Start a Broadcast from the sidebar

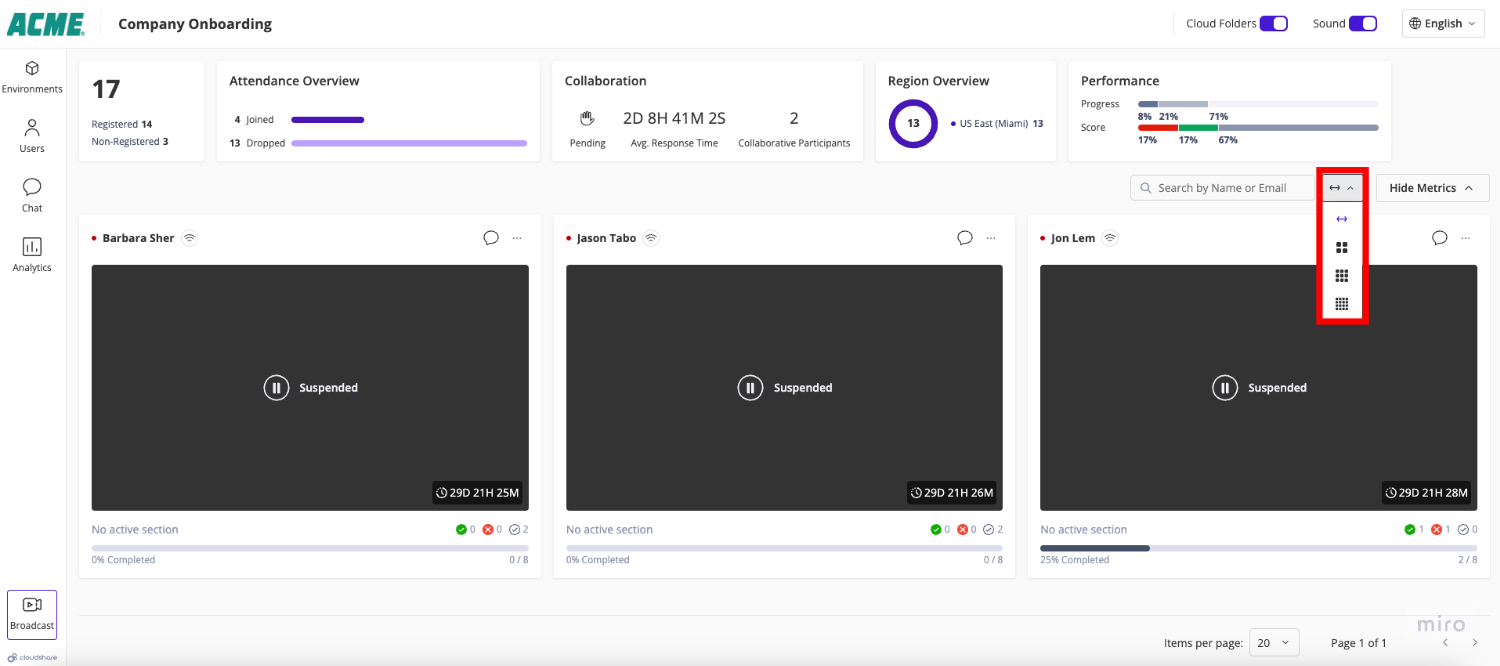(x=32, y=615)
